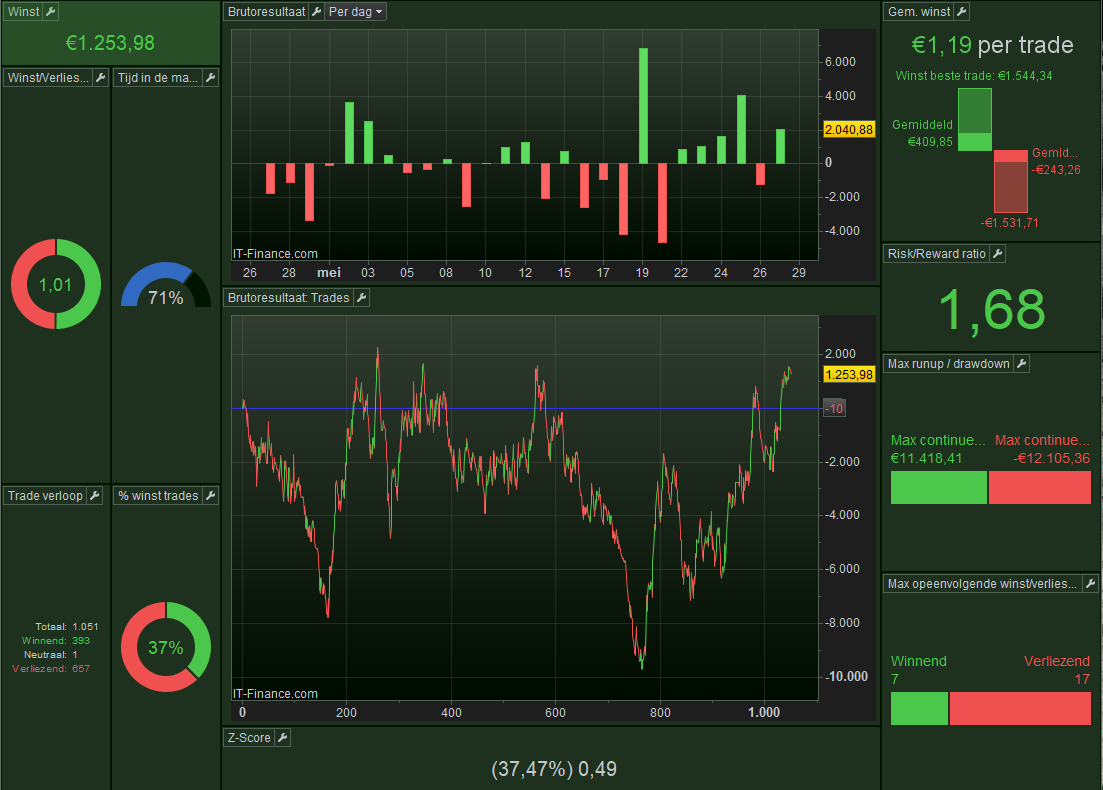Screen dimensions: 1103x790
Task: Click the -€1.531,71 worst trade value
Action: coord(1009,222)
